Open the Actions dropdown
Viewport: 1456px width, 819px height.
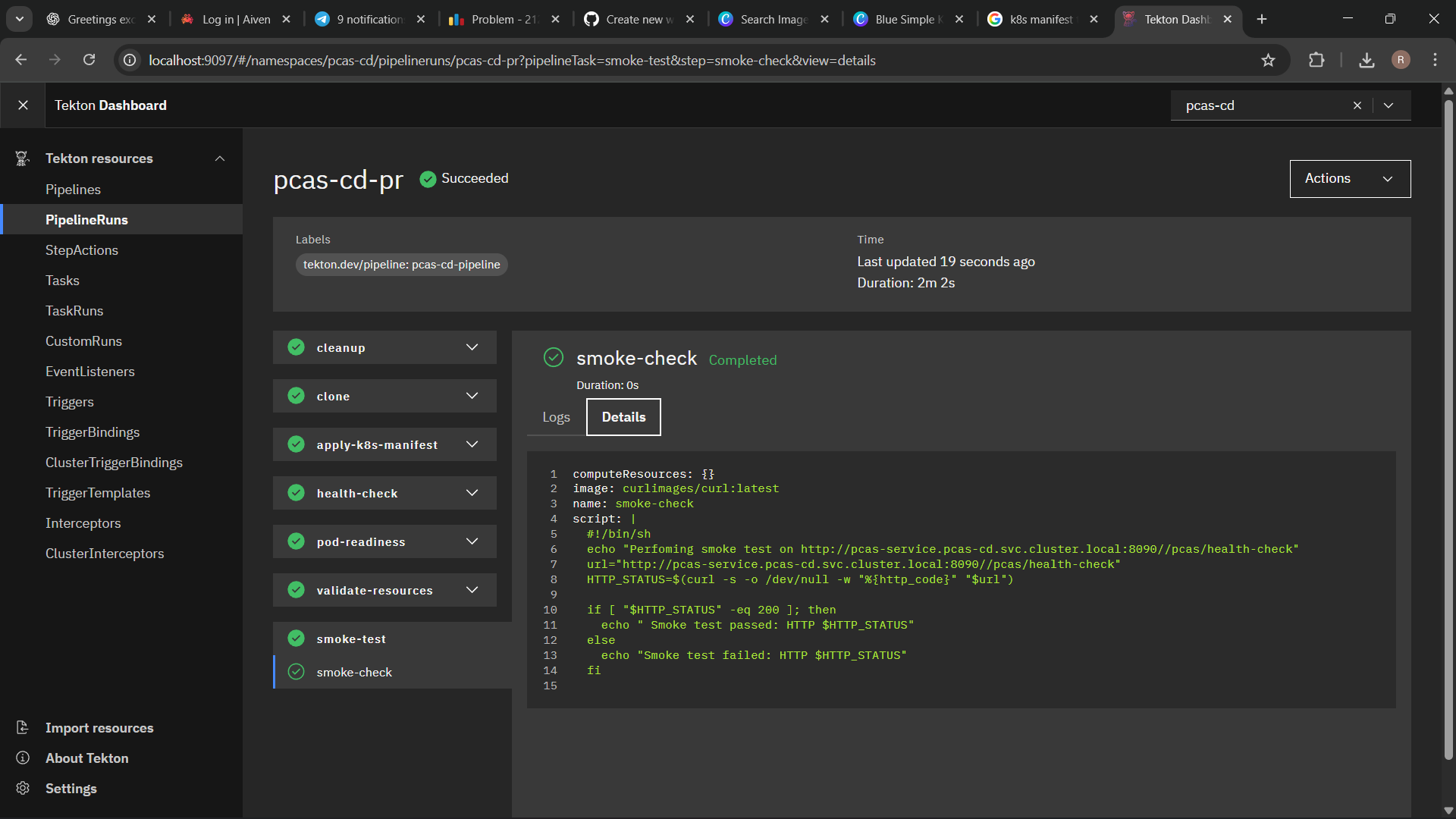coord(1350,179)
